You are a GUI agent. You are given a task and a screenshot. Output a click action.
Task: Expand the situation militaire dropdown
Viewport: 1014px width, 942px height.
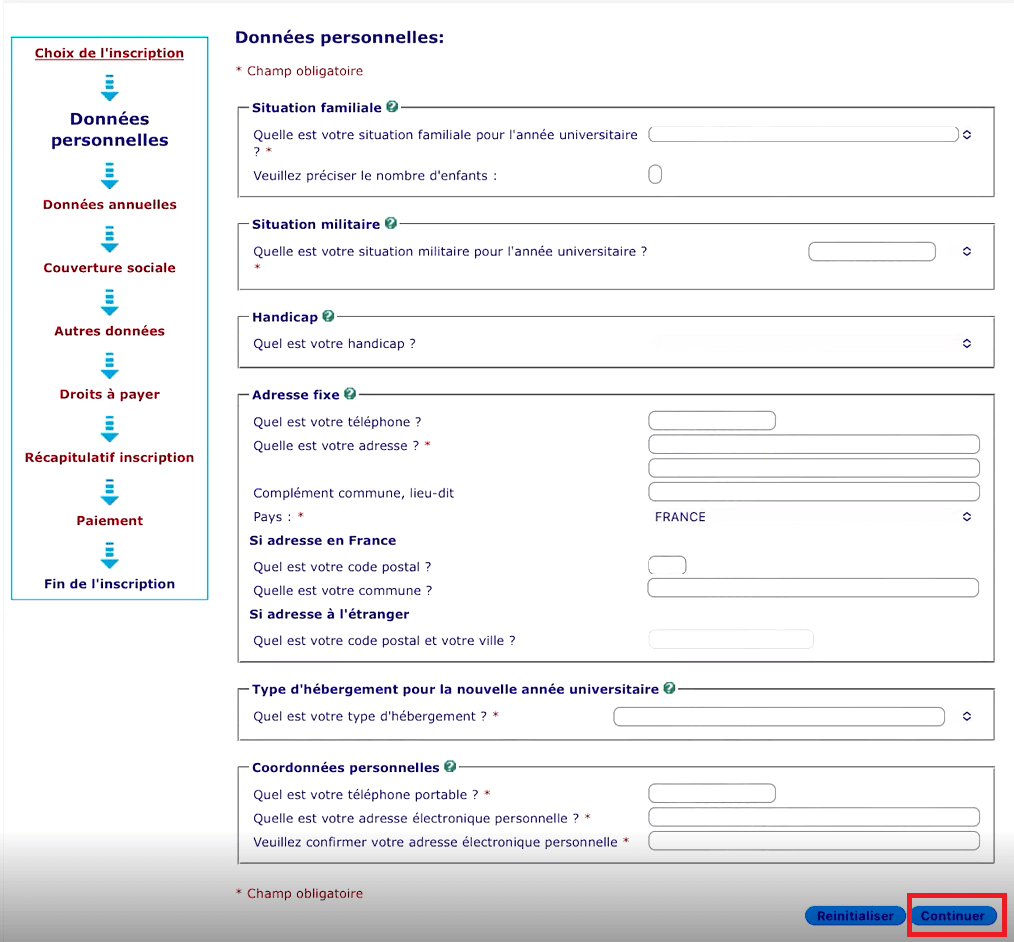tap(890, 252)
